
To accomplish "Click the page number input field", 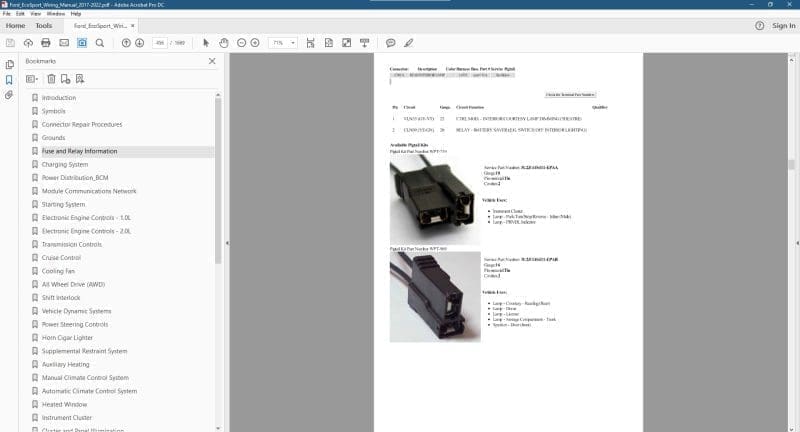I will coord(158,43).
